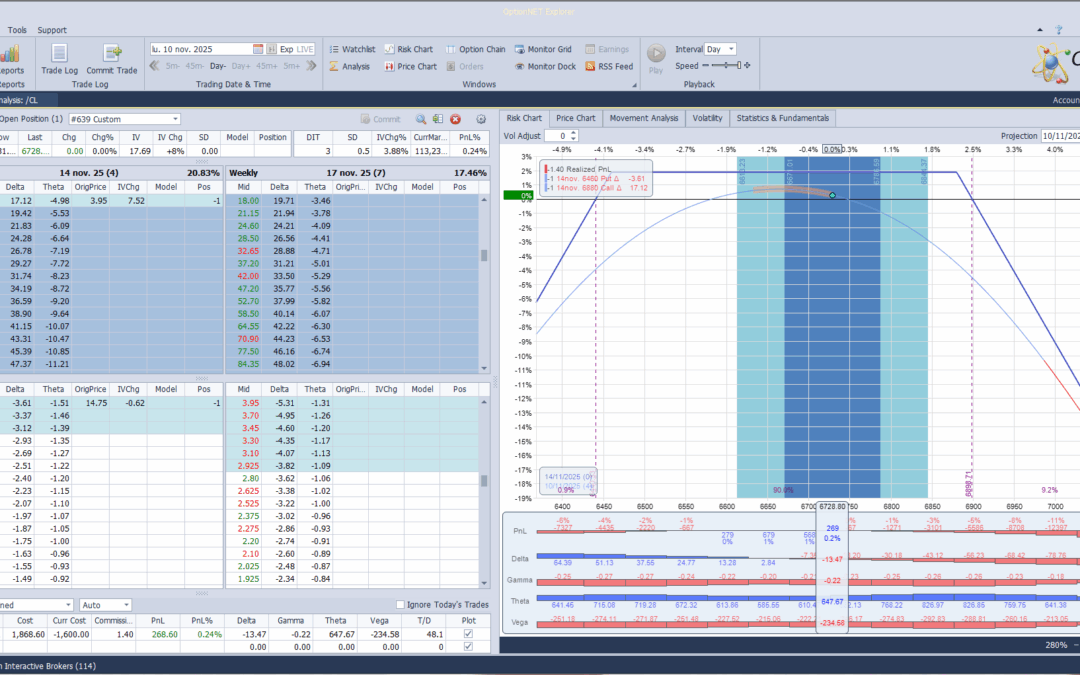Click the 268.60 PnL value
This screenshot has height=675, width=1080.
164,634
